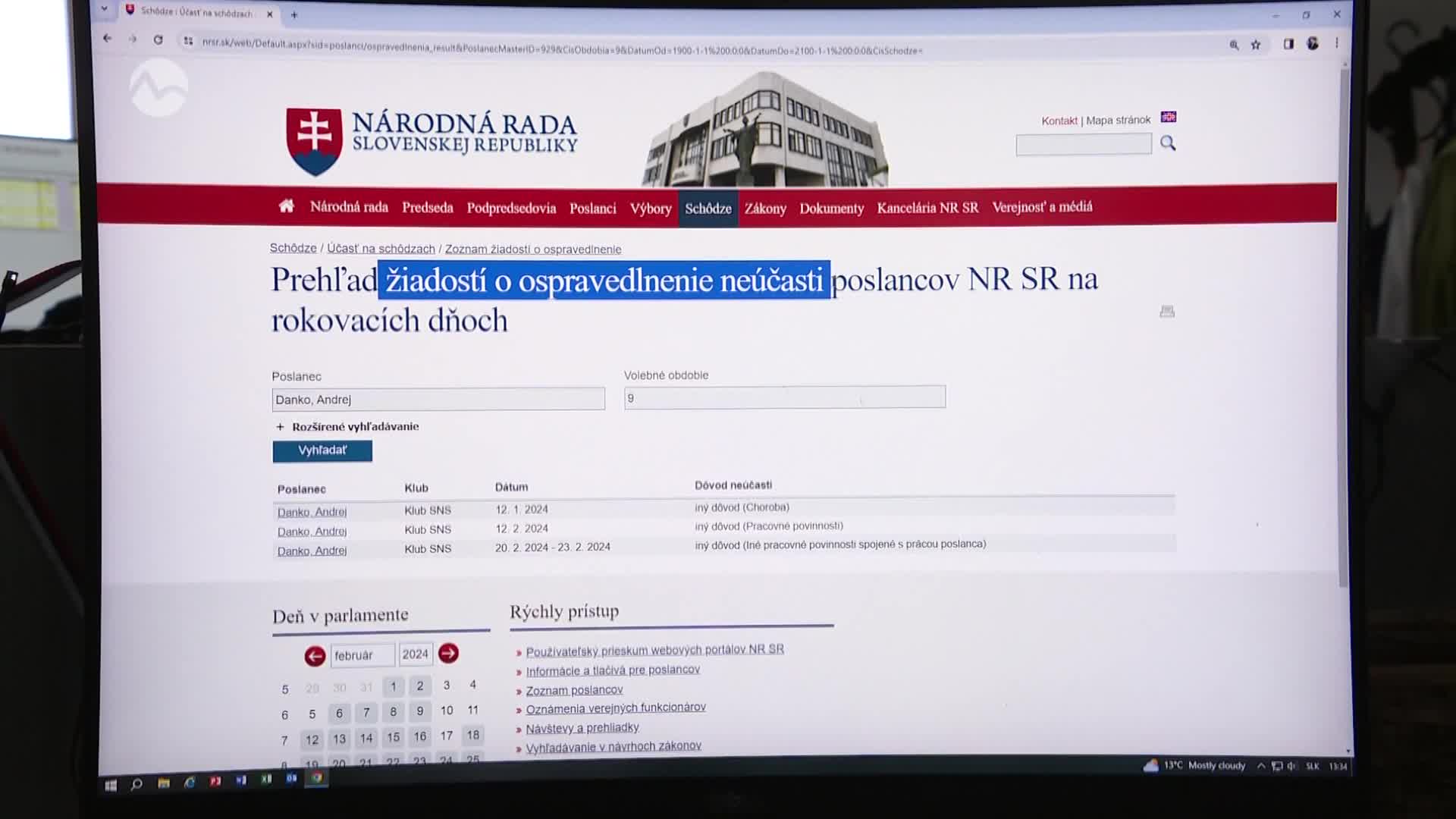Screen dimensions: 1456x819
Task: Open the Dokumenty menu
Action: (832, 209)
